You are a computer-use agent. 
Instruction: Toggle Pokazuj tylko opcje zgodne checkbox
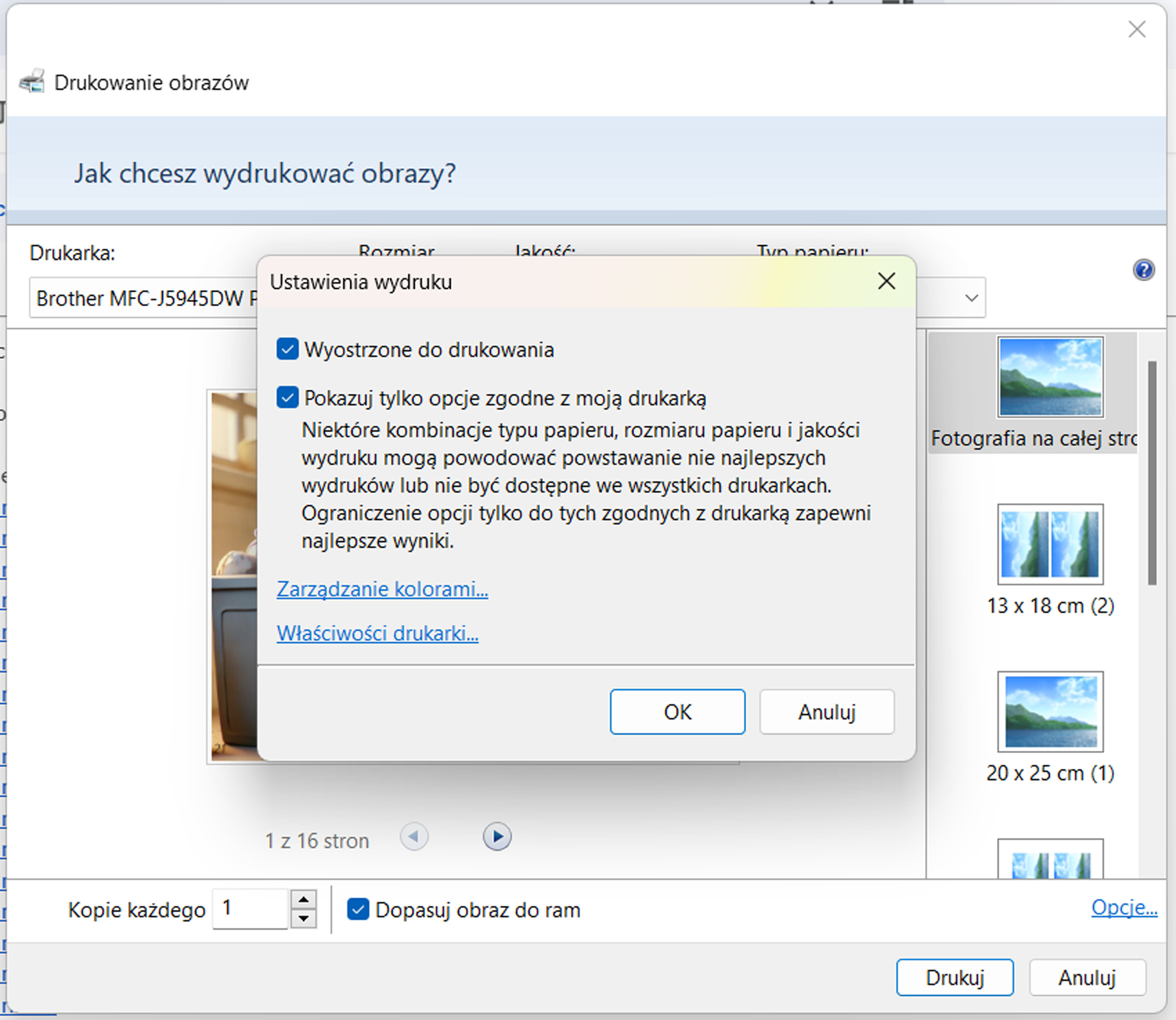point(288,397)
